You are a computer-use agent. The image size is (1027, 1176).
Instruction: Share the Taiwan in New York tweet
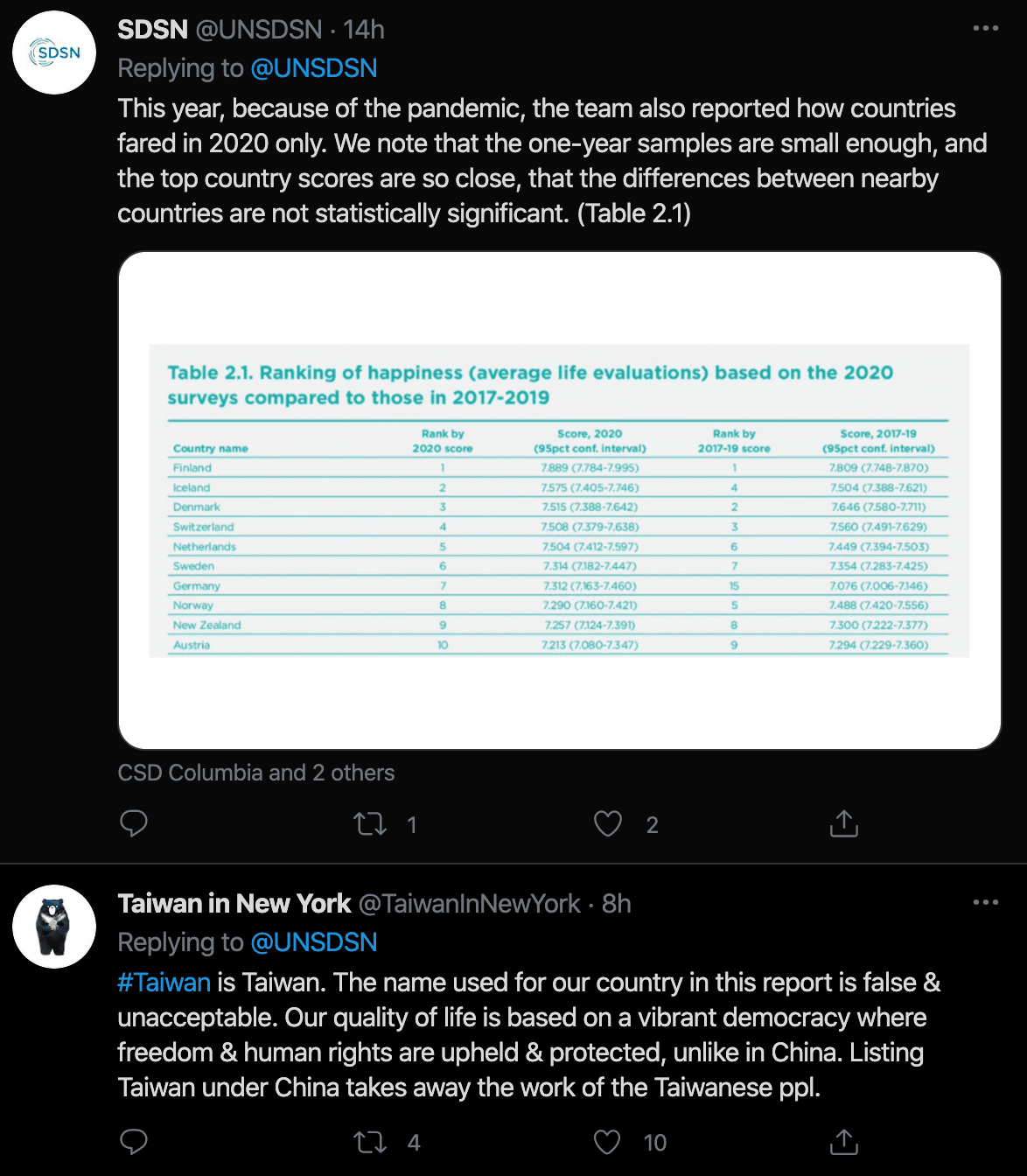coord(843,1141)
